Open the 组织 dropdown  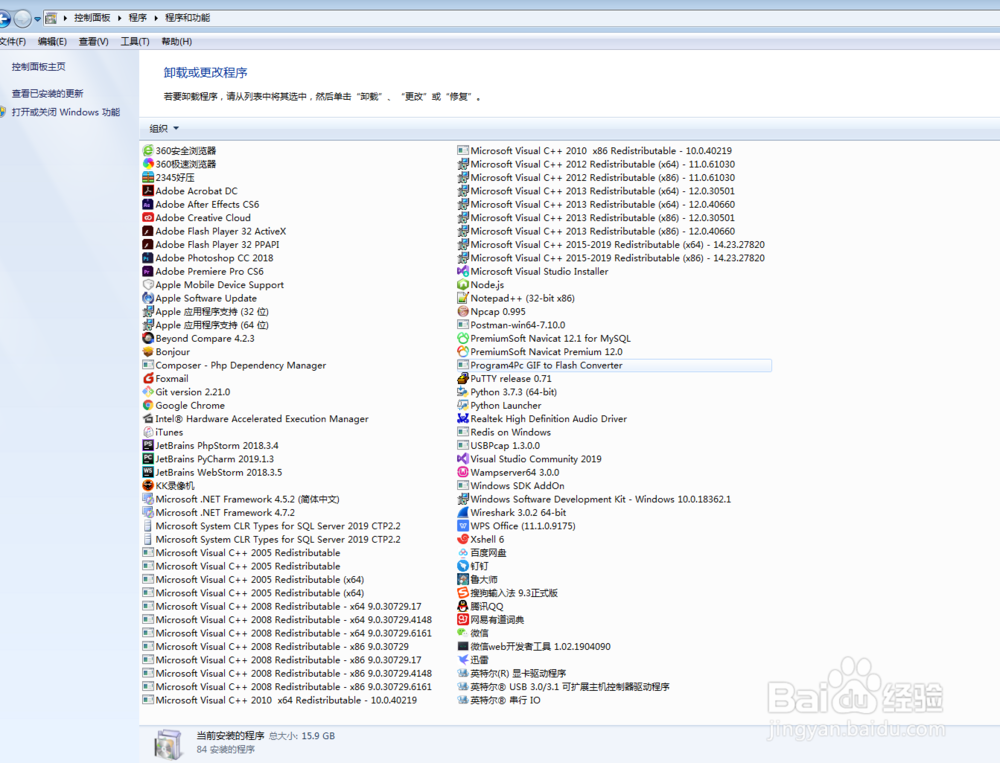coord(164,128)
